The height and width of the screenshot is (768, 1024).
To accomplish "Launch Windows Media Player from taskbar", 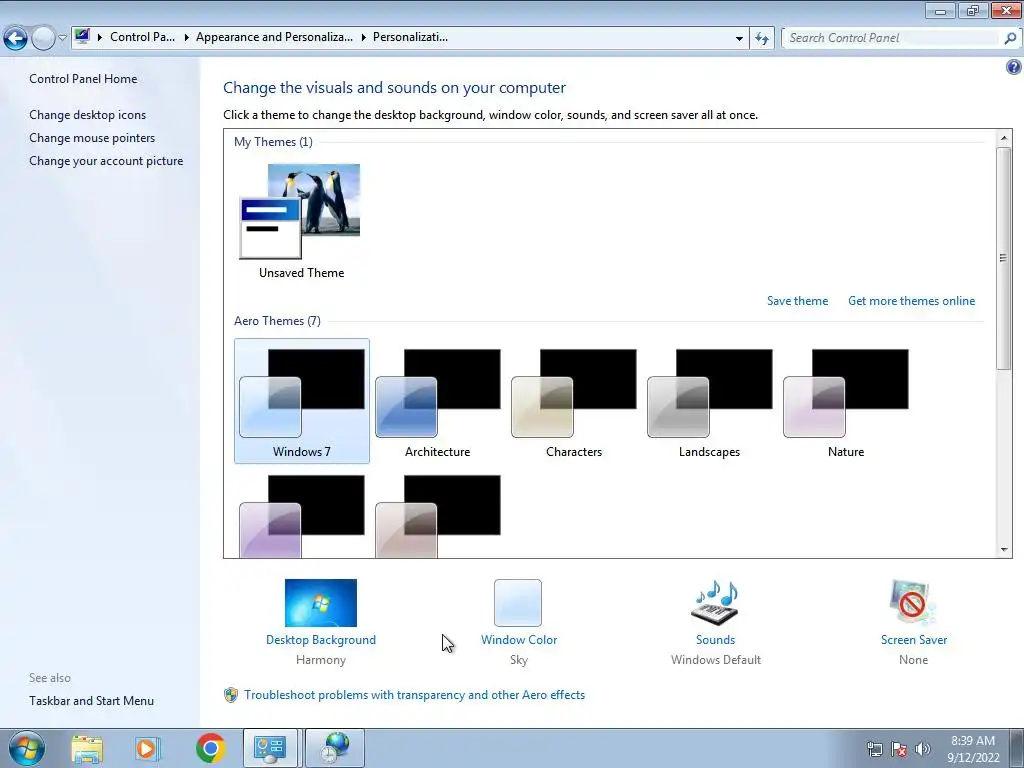I will [x=148, y=748].
